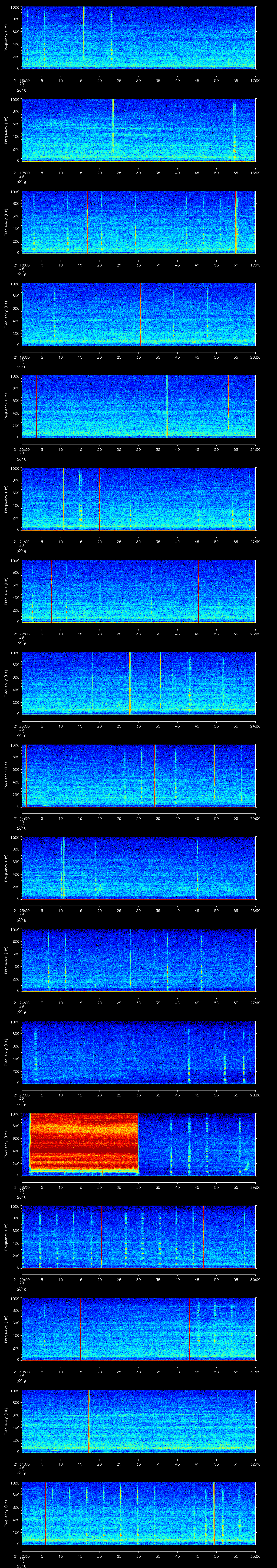Select the spectrogram plot for minute 21:27

click(138, 1052)
